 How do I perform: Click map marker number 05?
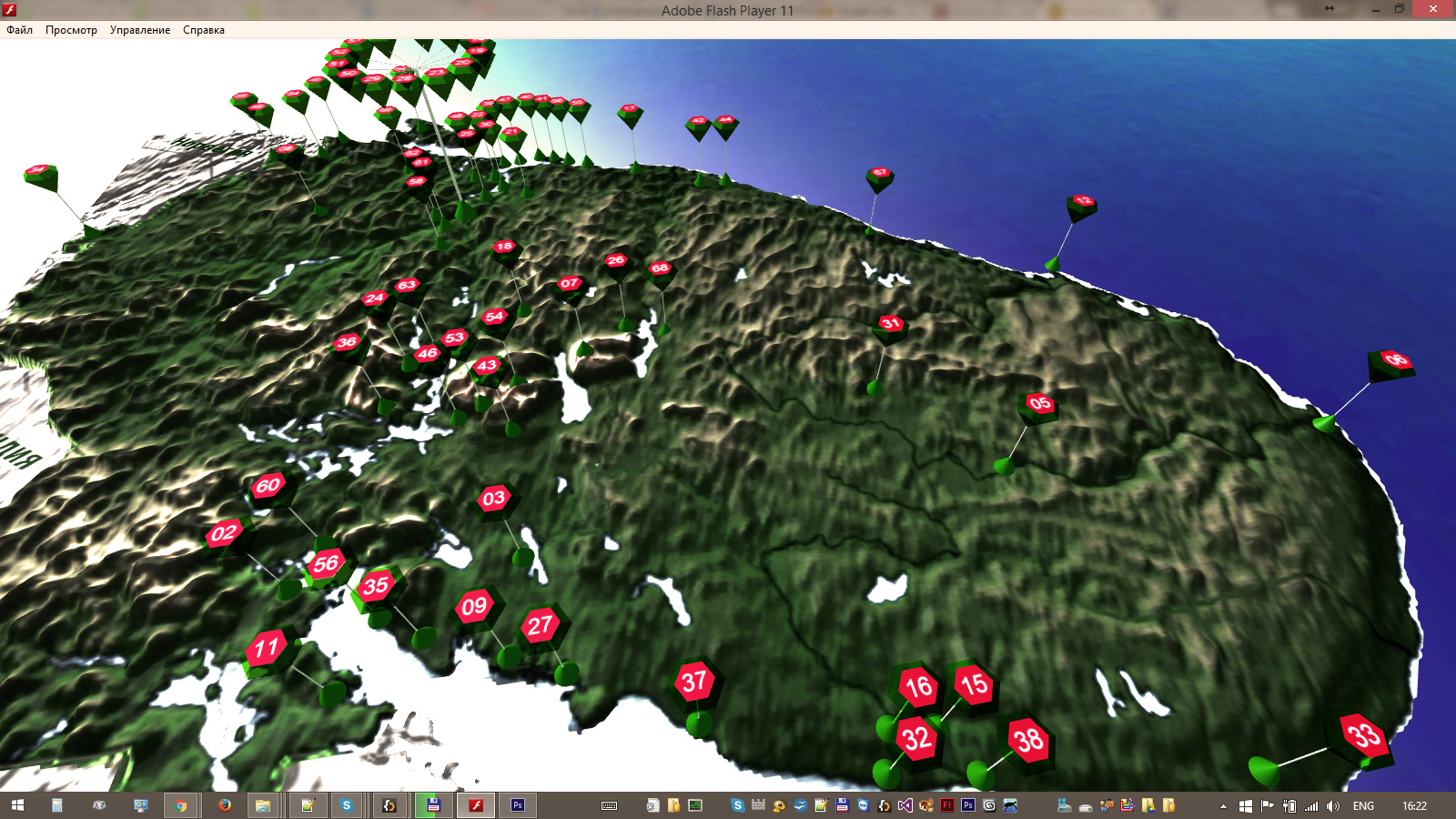1040,403
